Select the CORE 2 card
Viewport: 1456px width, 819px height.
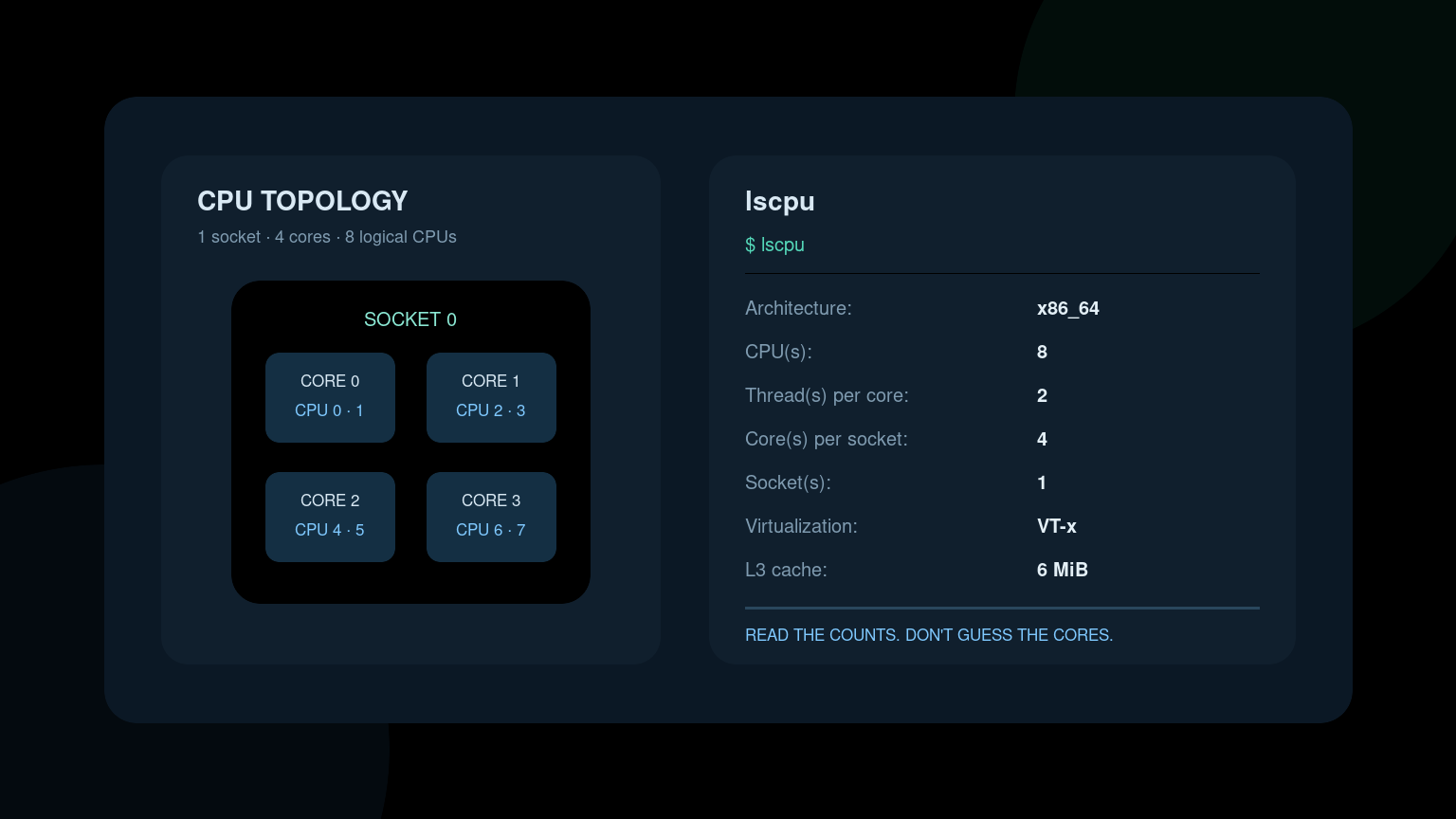[330, 517]
